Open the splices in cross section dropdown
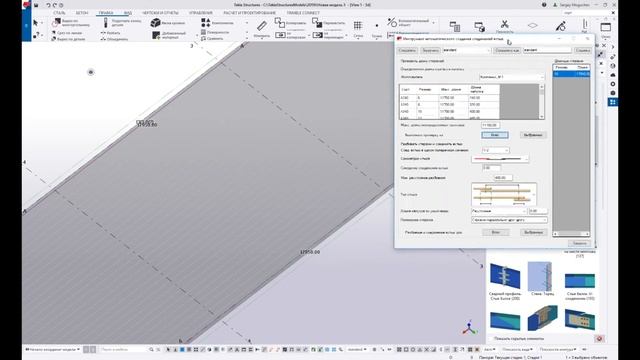640x360 pixels. pyautogui.click(x=495, y=150)
